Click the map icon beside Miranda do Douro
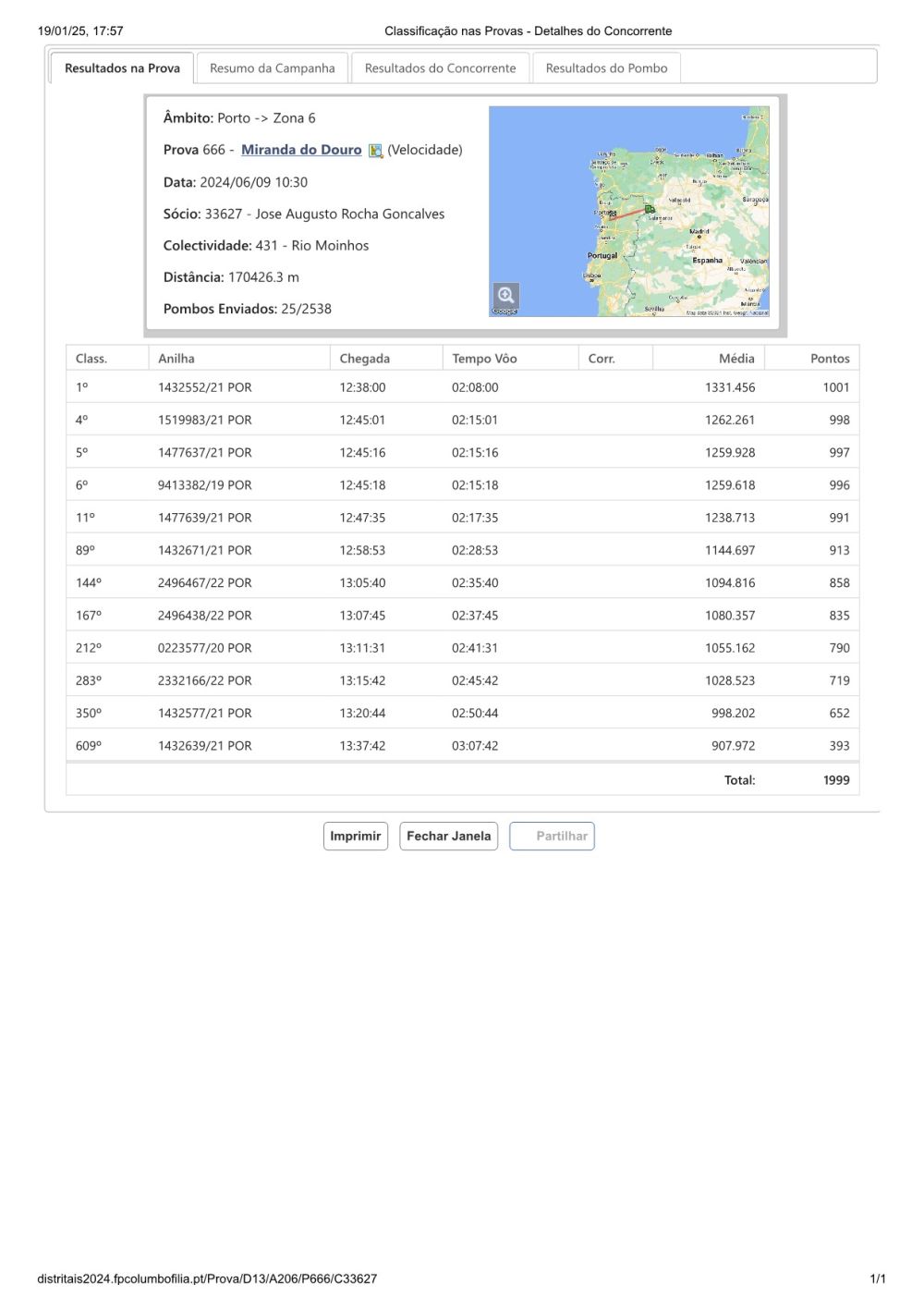Screen dimensions: 924x1308 tap(375, 151)
